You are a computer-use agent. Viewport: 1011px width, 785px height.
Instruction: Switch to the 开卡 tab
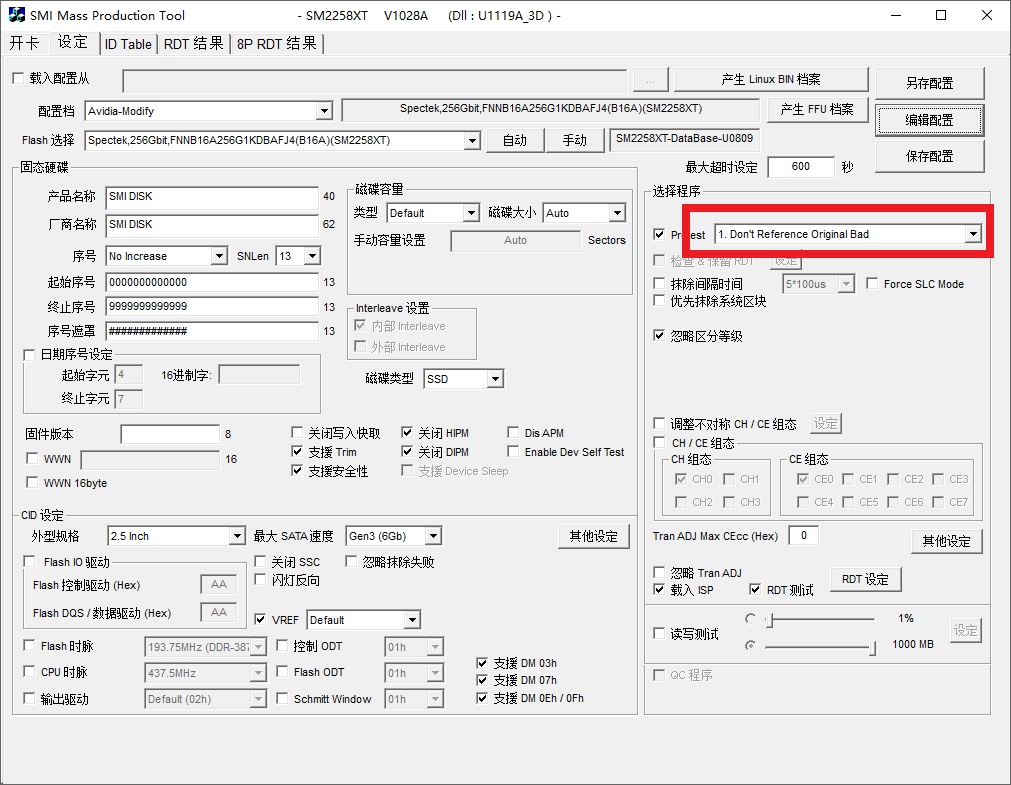coord(25,44)
